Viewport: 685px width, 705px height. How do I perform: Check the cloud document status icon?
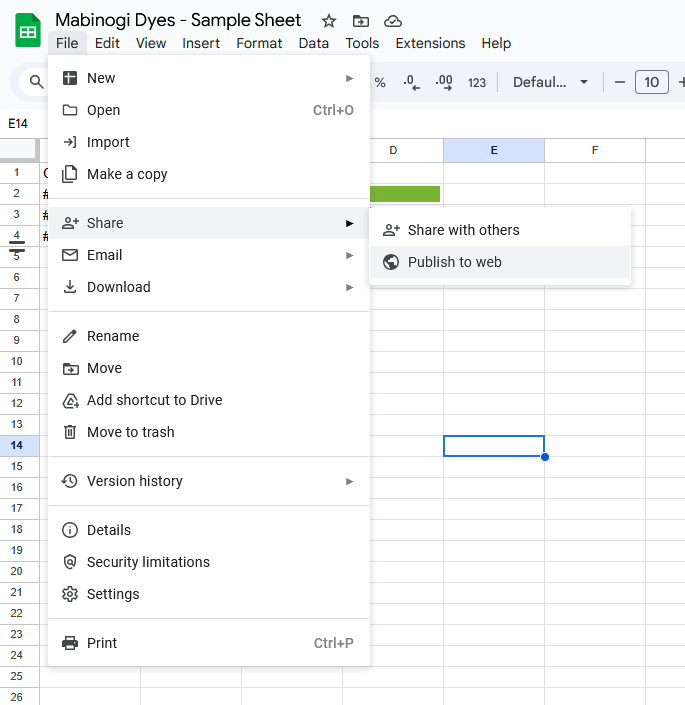393,21
